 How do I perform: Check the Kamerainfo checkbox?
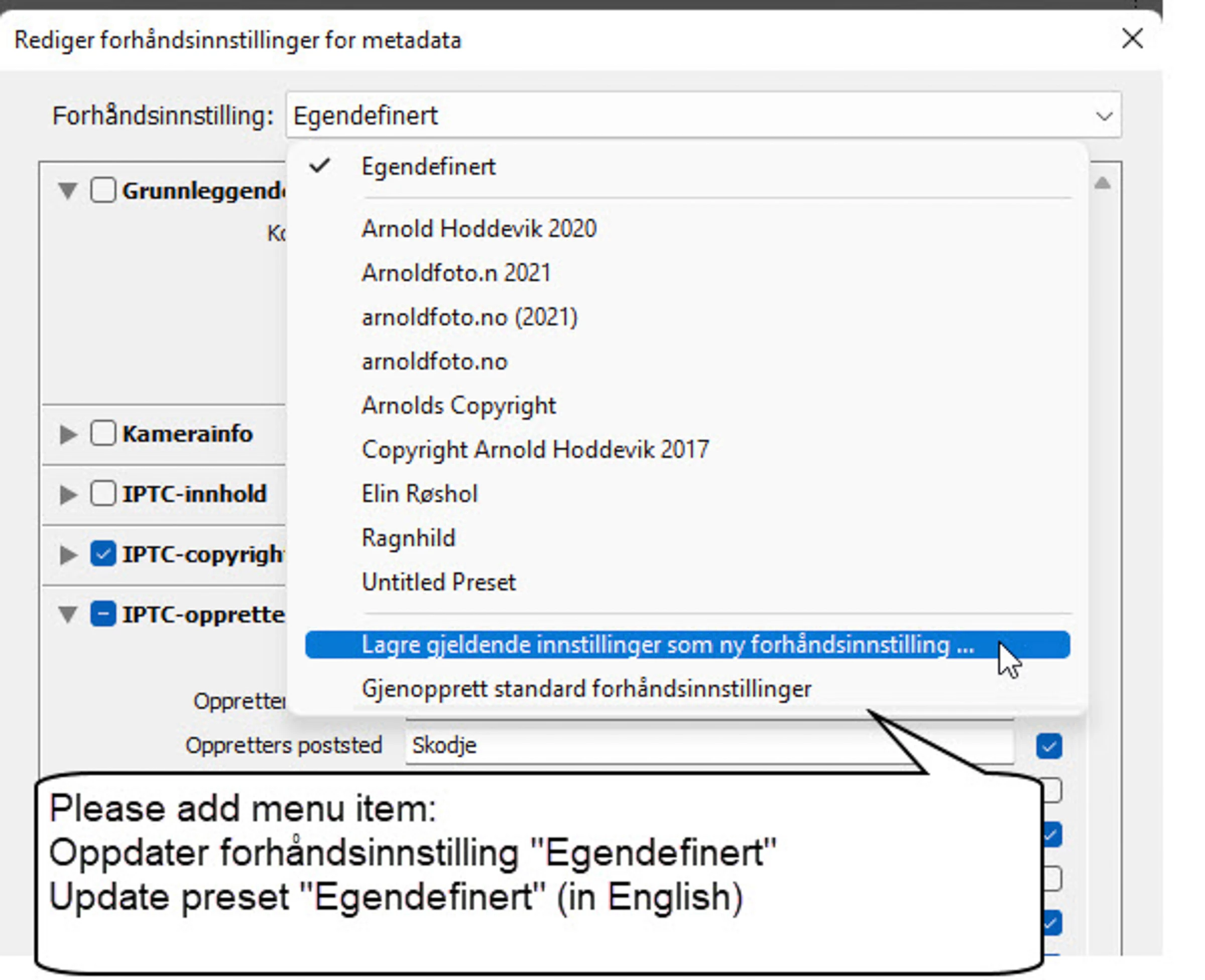point(103,434)
